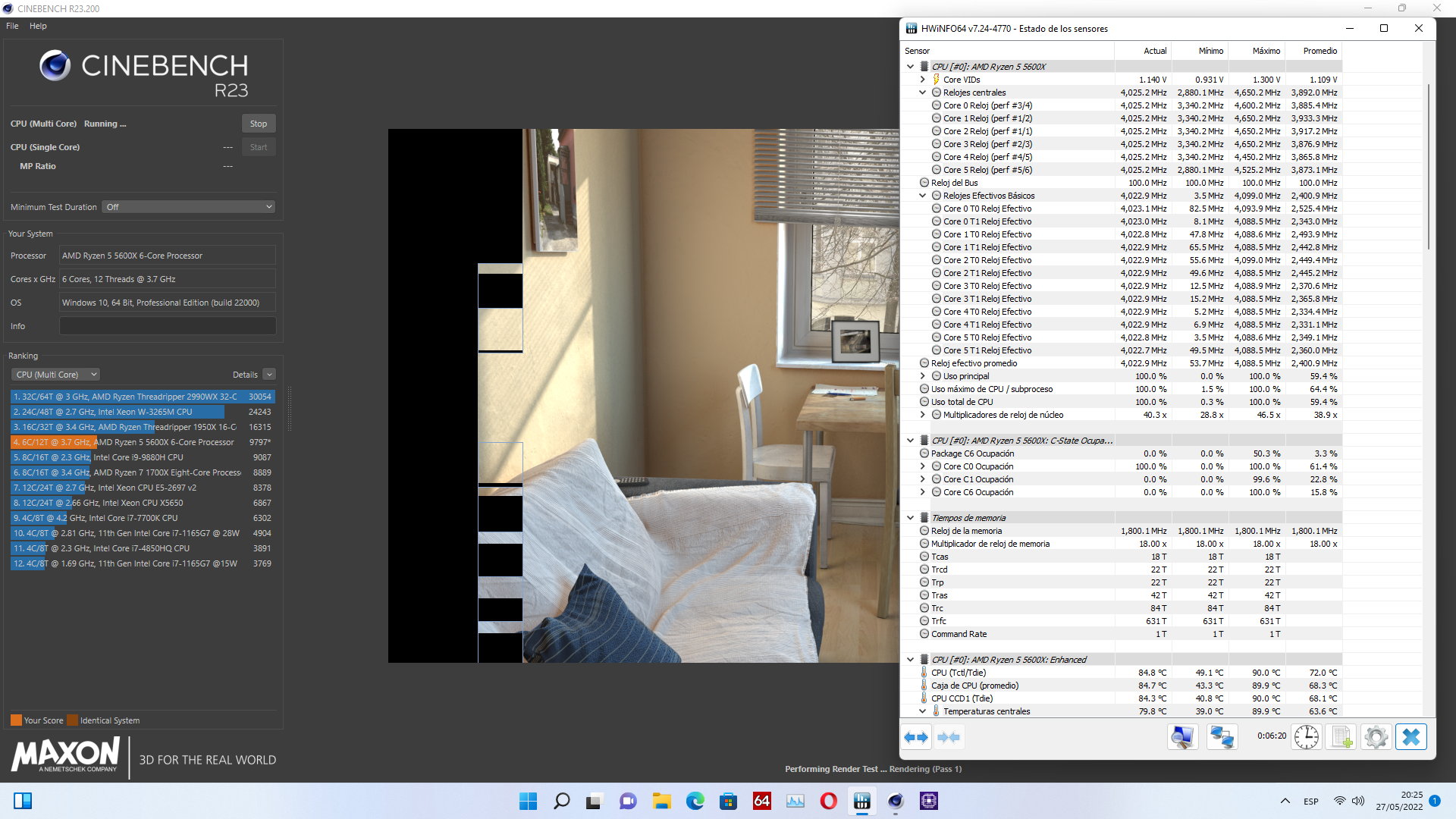
Task: Click the remote network monitors icon in HWiNFO
Action: [x=1222, y=737]
